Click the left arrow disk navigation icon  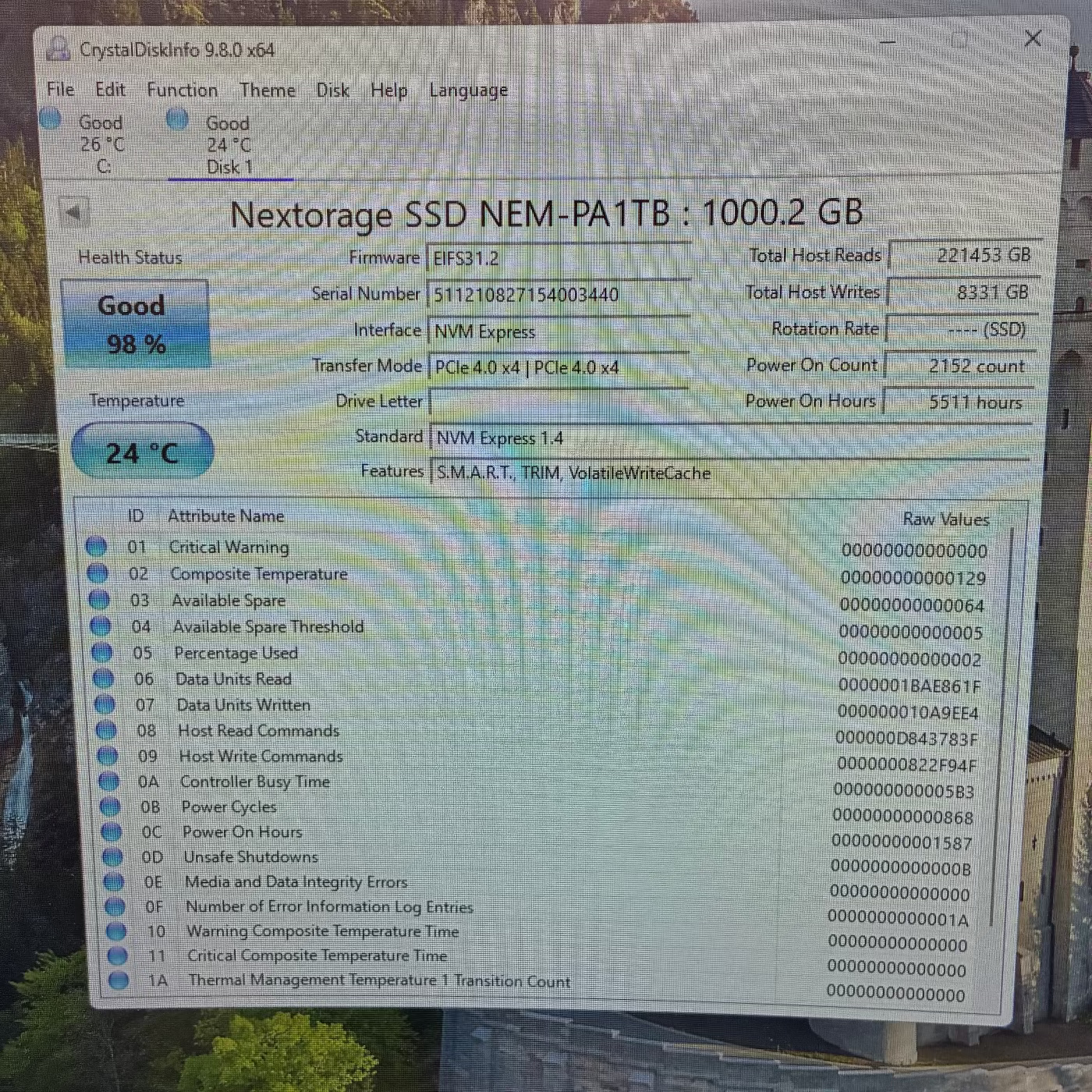click(74, 212)
